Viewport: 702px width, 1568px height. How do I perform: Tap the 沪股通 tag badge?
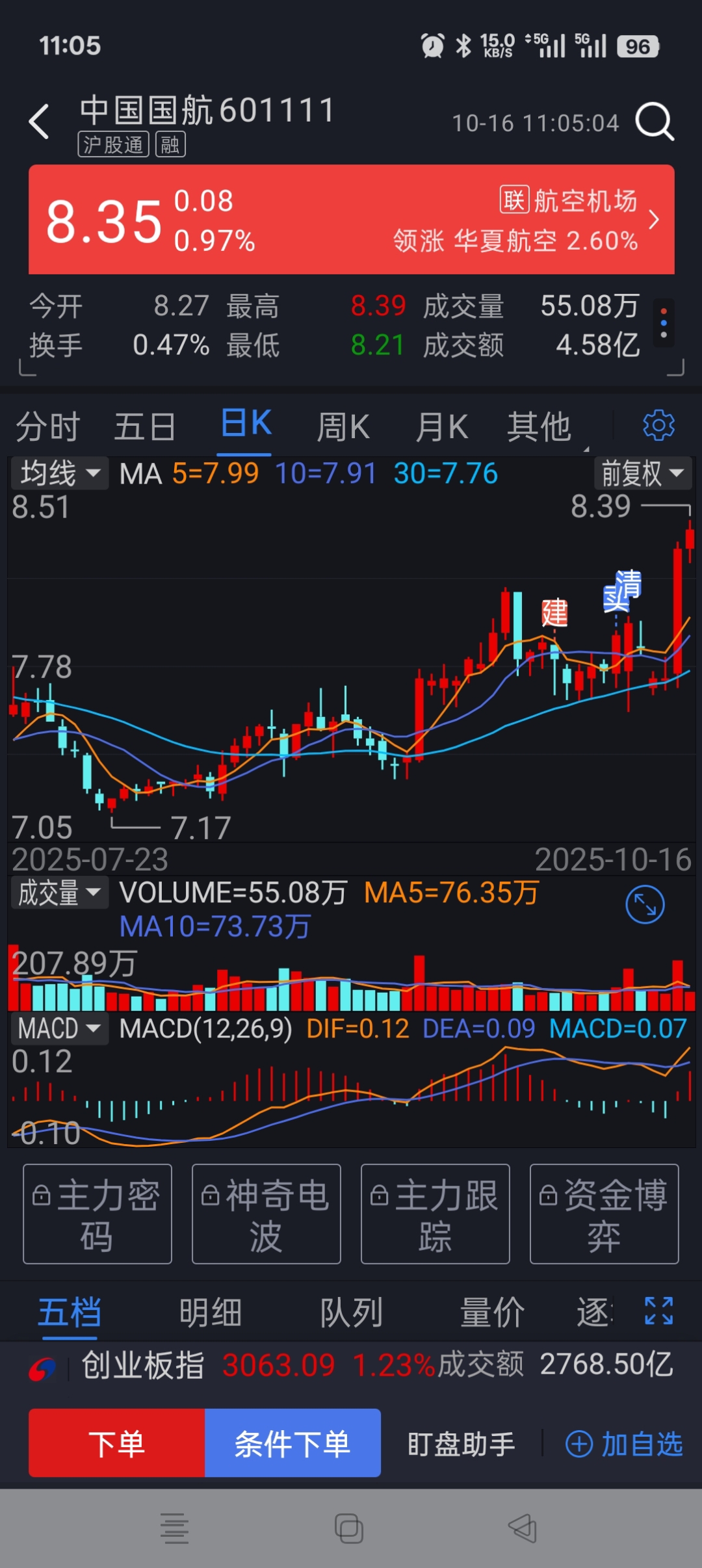pos(114,144)
